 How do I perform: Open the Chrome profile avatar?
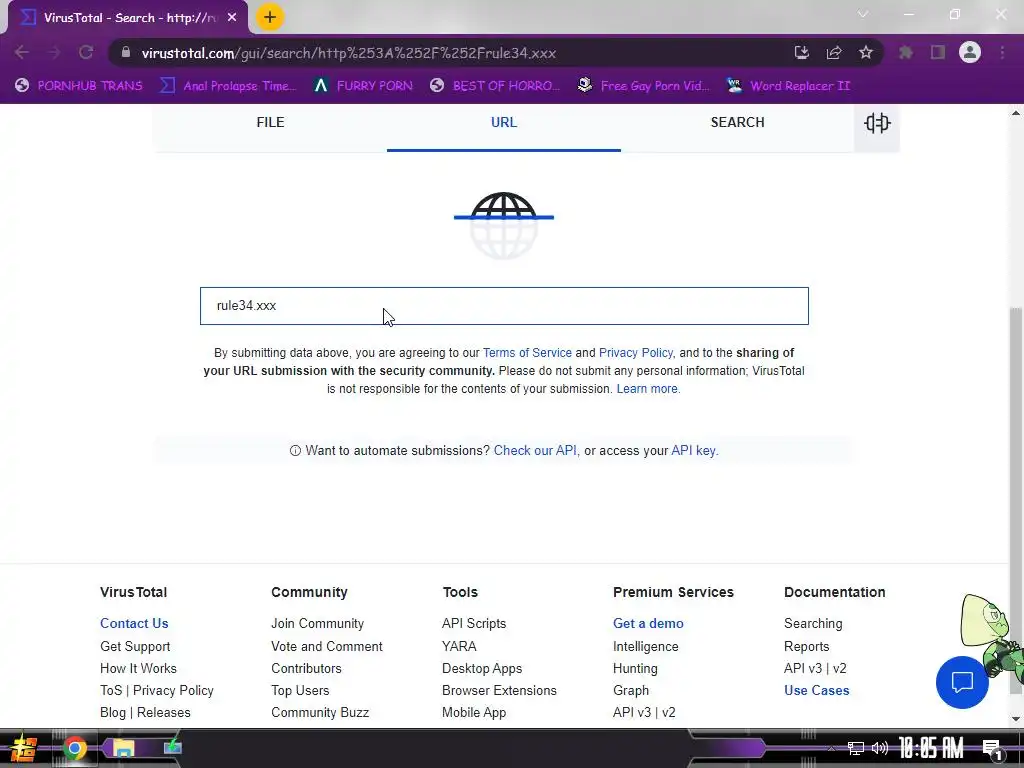[x=970, y=52]
